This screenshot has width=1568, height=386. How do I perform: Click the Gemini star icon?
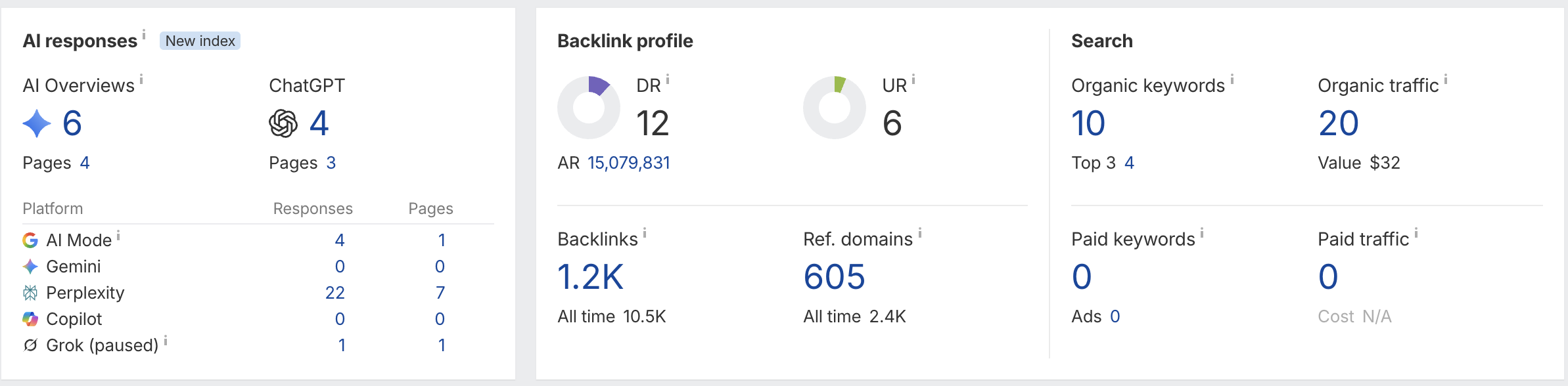point(30,267)
